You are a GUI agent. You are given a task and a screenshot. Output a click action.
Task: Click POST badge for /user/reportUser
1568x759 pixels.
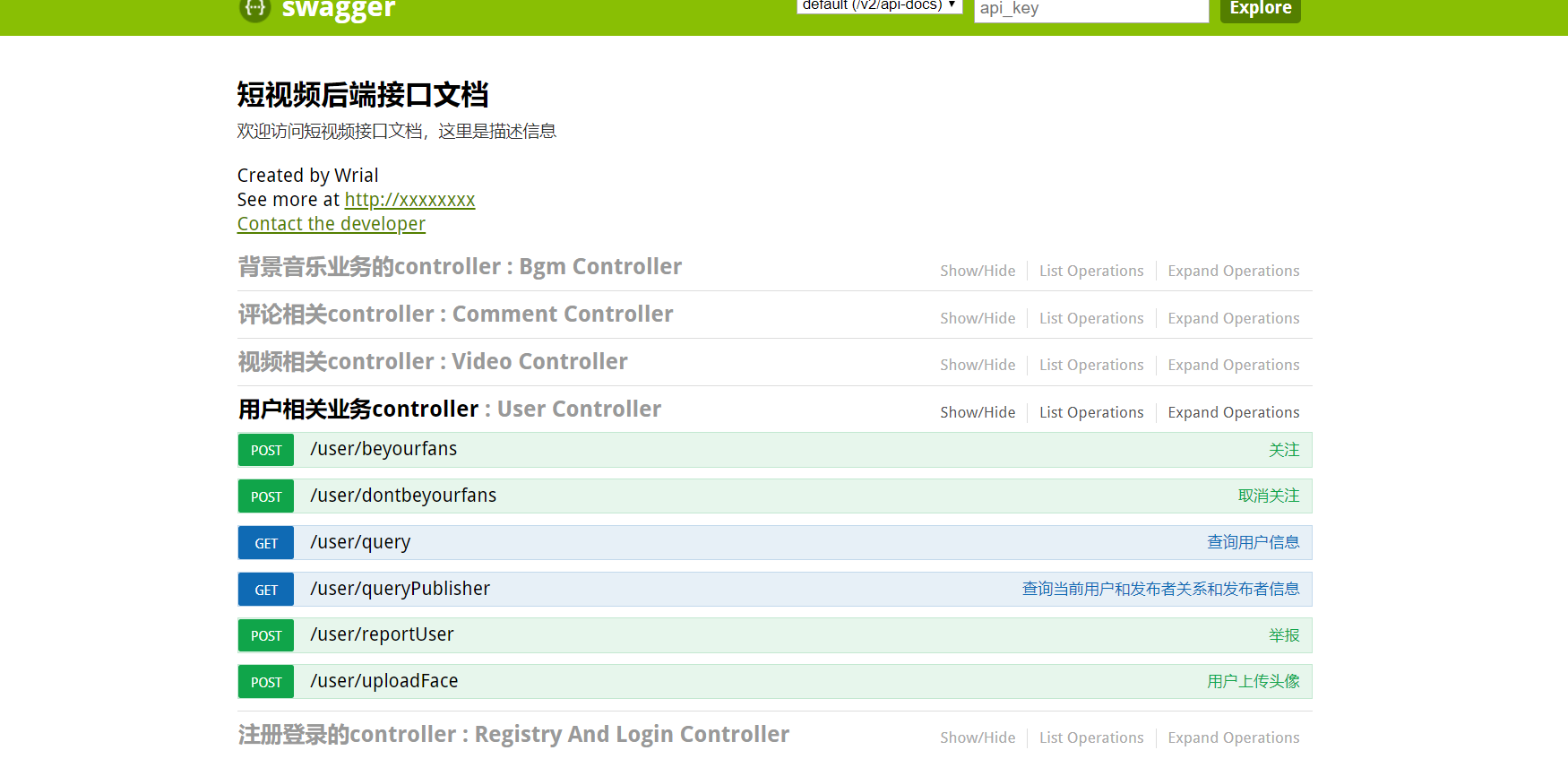coord(266,635)
